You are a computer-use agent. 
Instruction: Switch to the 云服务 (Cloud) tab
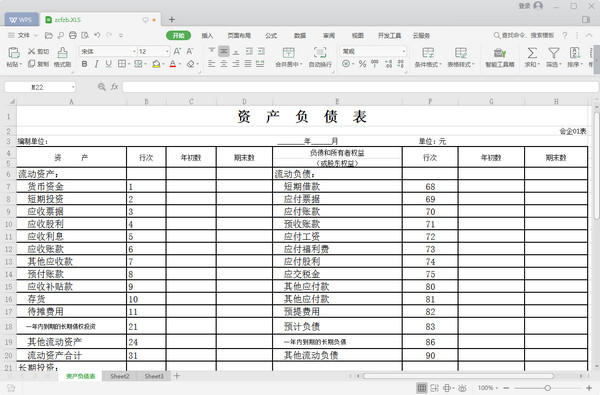[421, 36]
